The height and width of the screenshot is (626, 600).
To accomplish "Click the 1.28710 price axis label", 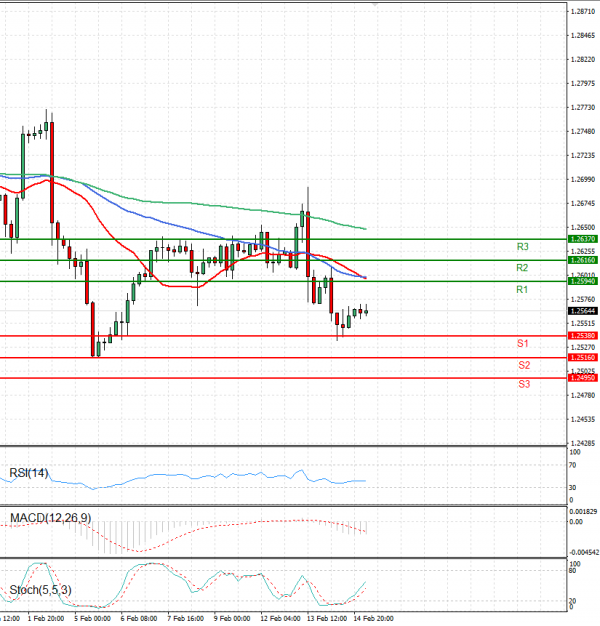I will coord(583,12).
